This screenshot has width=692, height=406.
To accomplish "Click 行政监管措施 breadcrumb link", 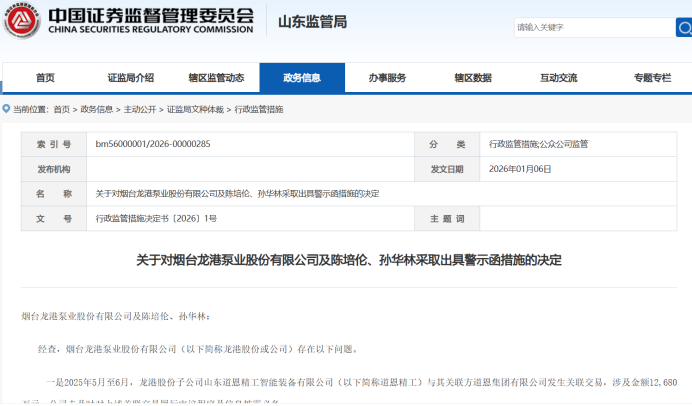I will point(259,109).
